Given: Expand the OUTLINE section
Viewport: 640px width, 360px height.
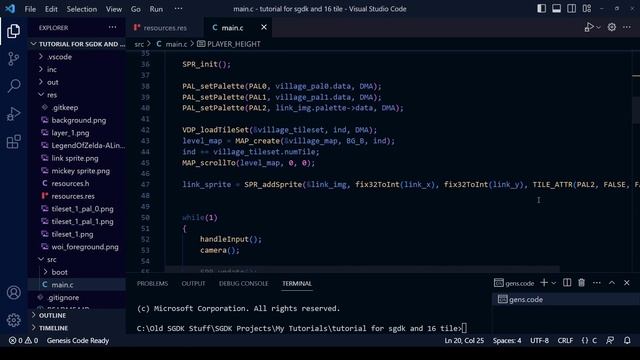Looking at the screenshot, I should 77,316.
